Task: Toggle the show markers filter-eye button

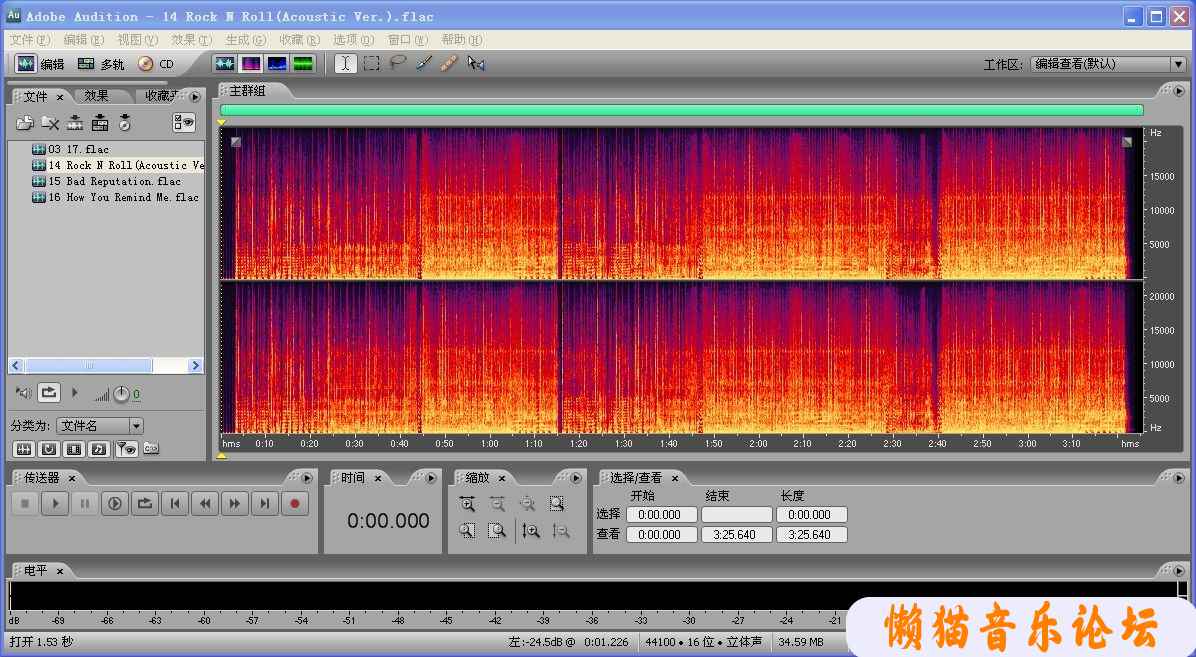Action: click(x=126, y=449)
